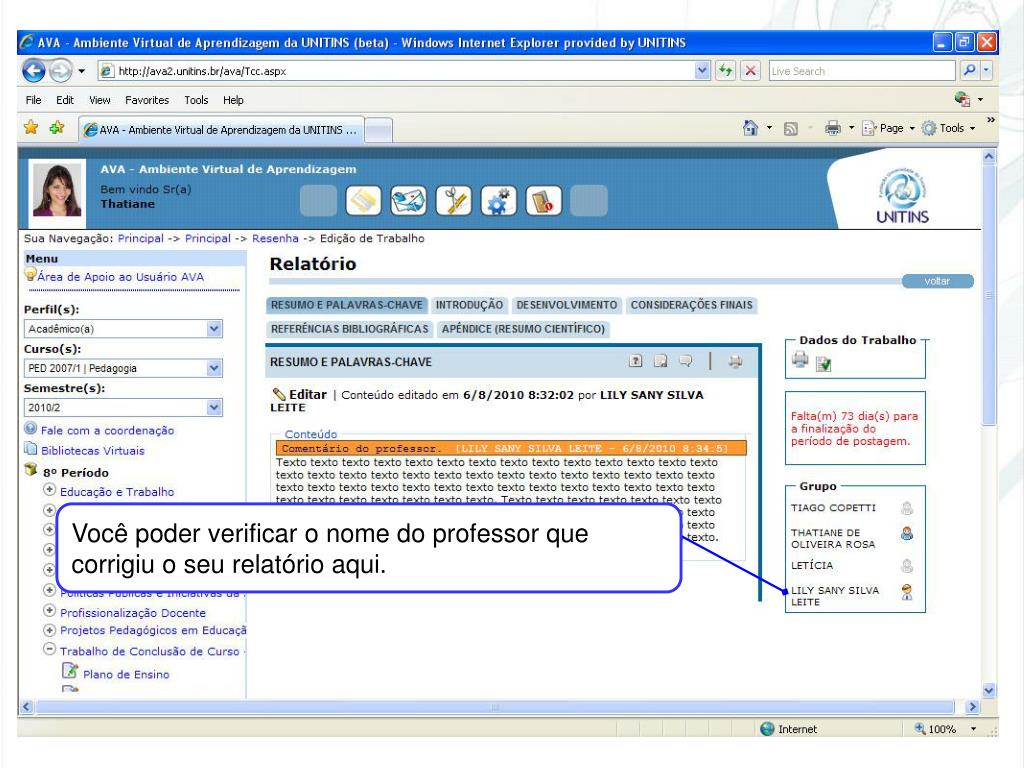Viewport: 1024px width, 768px height.
Task: Select the RESUMO E PALAVRAS-CHAVE tab
Action: [x=347, y=305]
